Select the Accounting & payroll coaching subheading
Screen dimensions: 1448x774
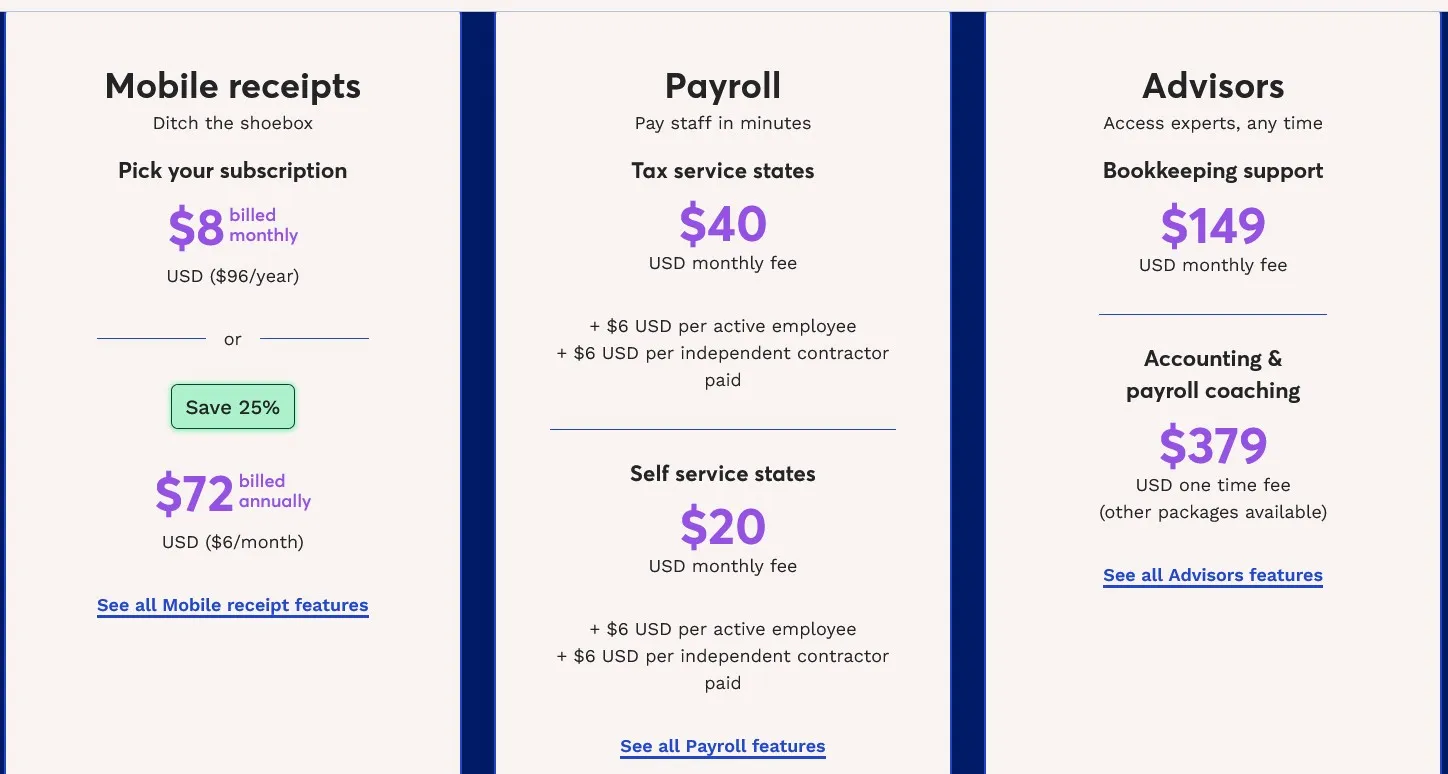coord(1213,374)
